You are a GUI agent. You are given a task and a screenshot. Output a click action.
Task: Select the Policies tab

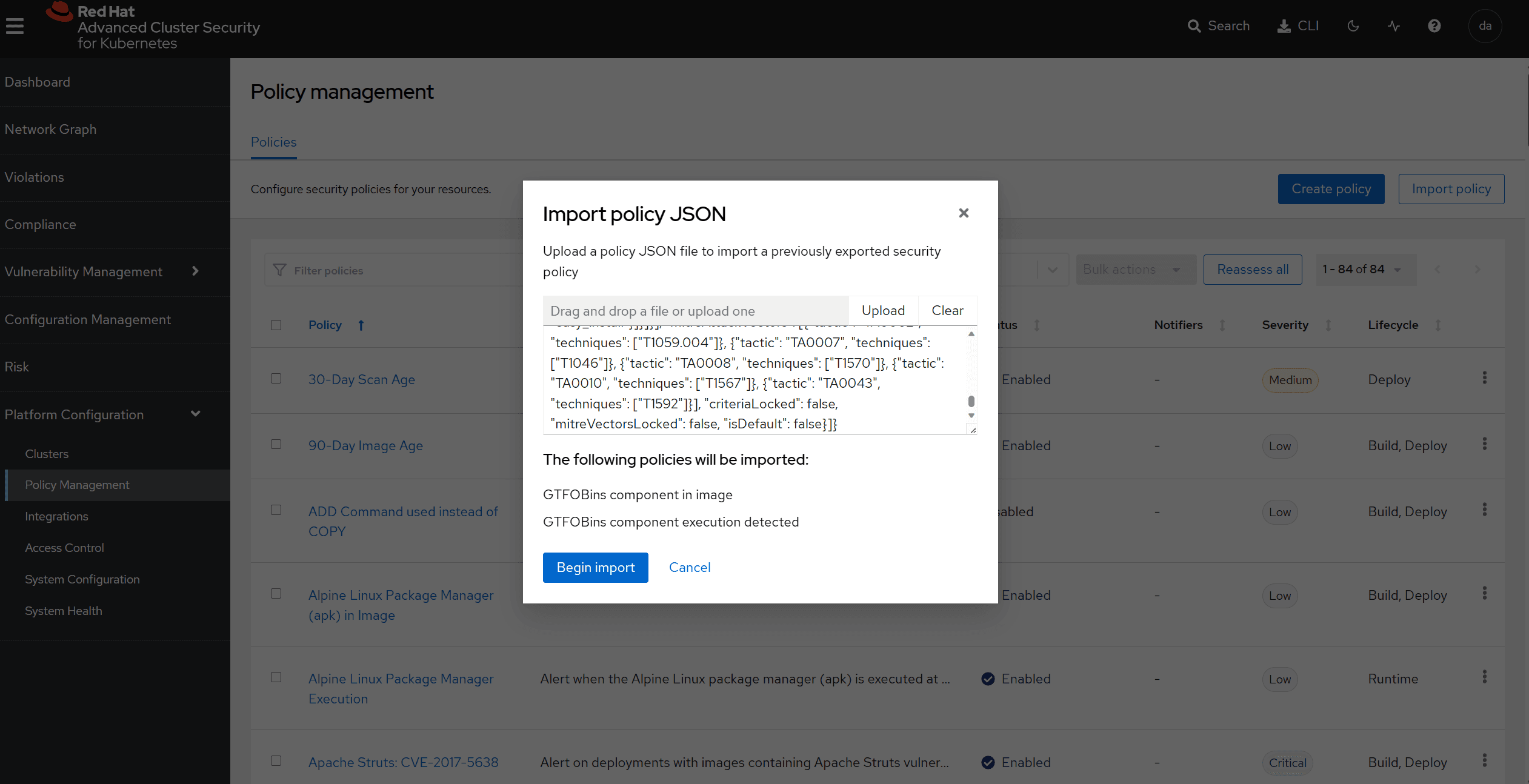point(274,142)
